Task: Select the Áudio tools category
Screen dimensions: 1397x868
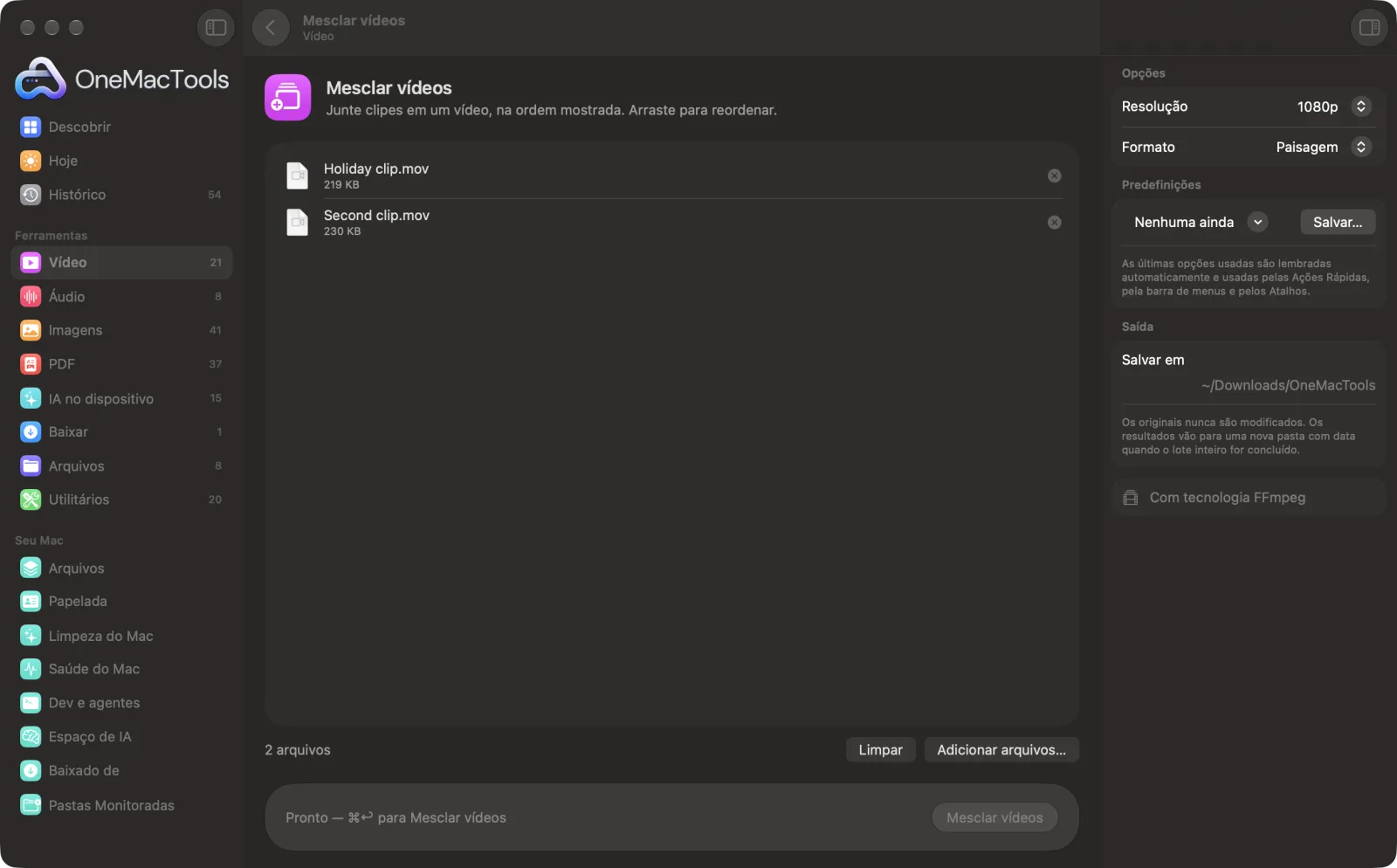Action: click(x=121, y=296)
